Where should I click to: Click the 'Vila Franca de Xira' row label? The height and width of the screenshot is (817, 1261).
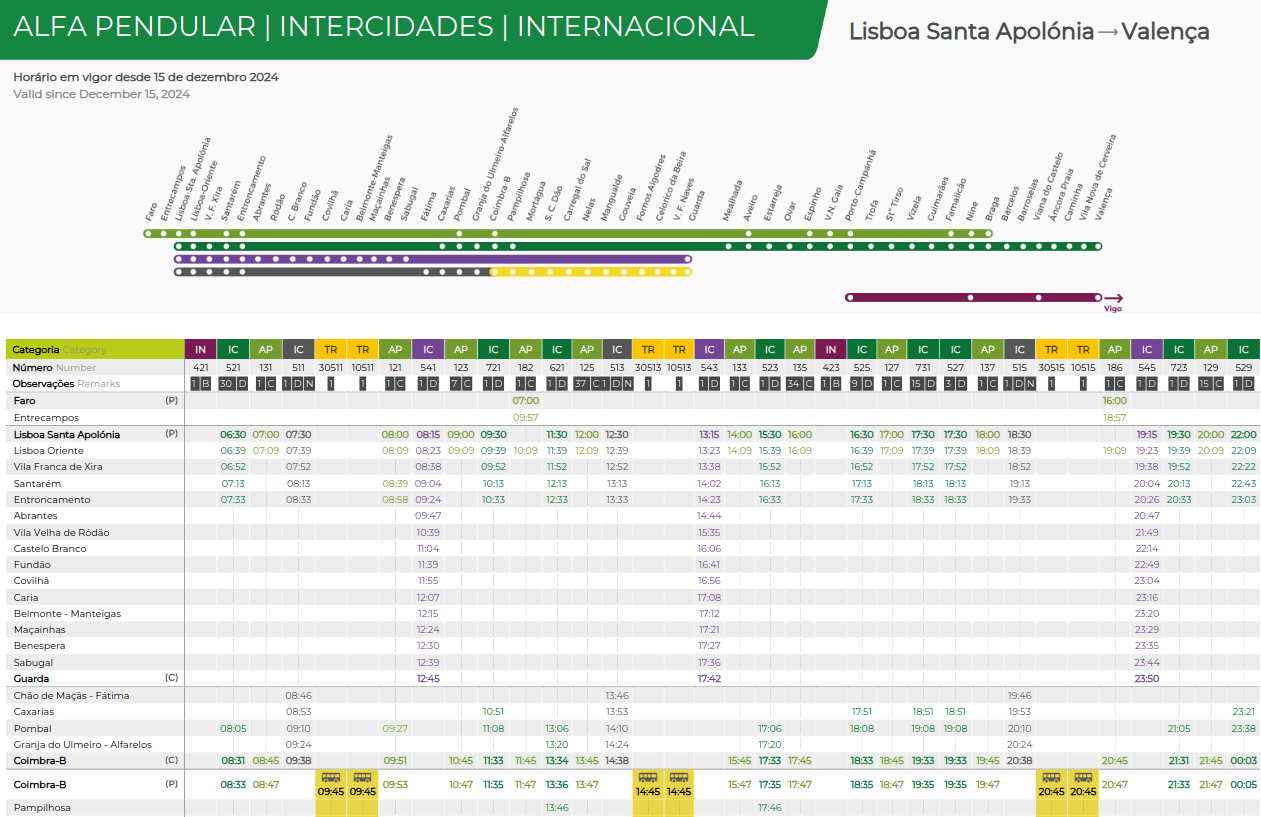[59, 467]
